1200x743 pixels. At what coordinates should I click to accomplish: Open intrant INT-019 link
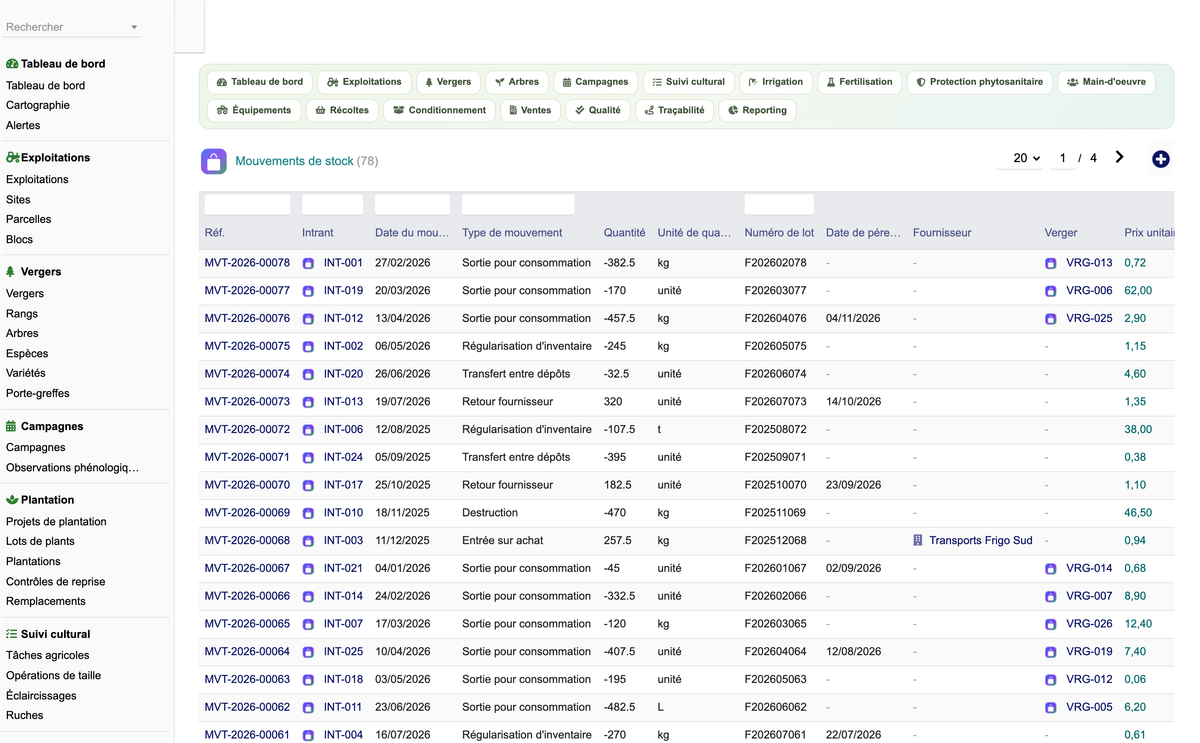(x=343, y=291)
